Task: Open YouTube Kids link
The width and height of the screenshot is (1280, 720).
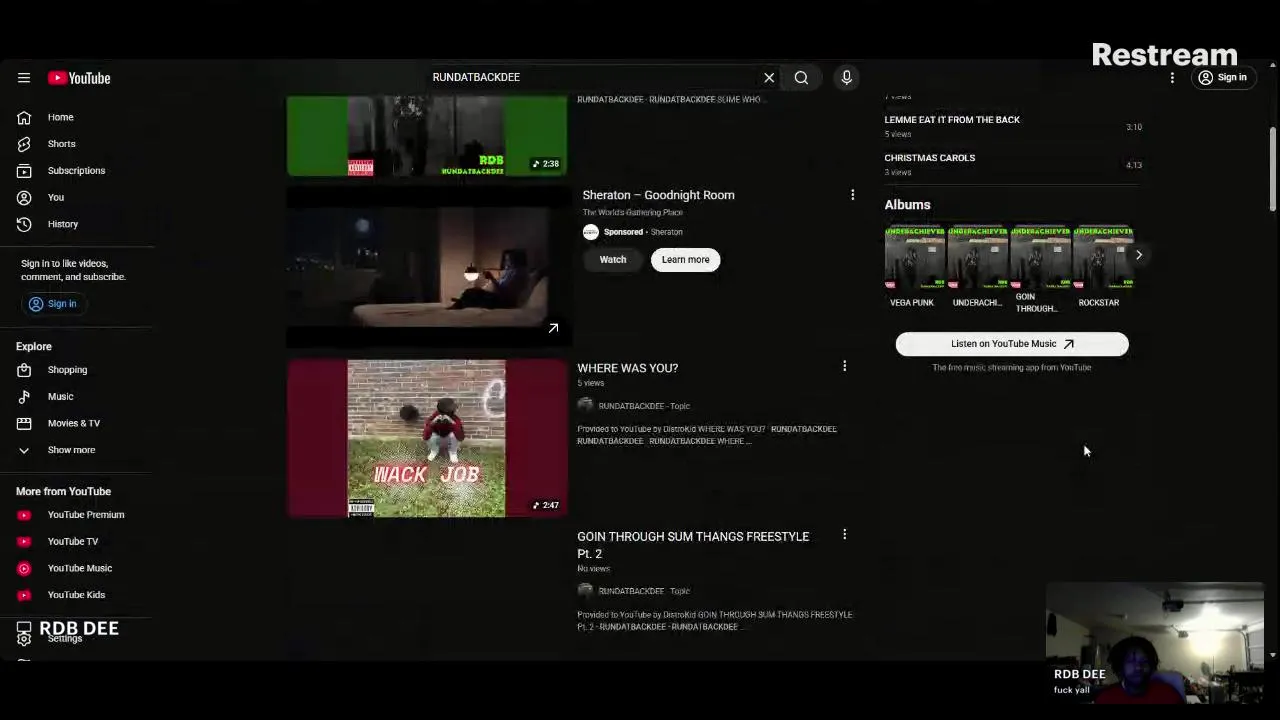Action: click(77, 595)
